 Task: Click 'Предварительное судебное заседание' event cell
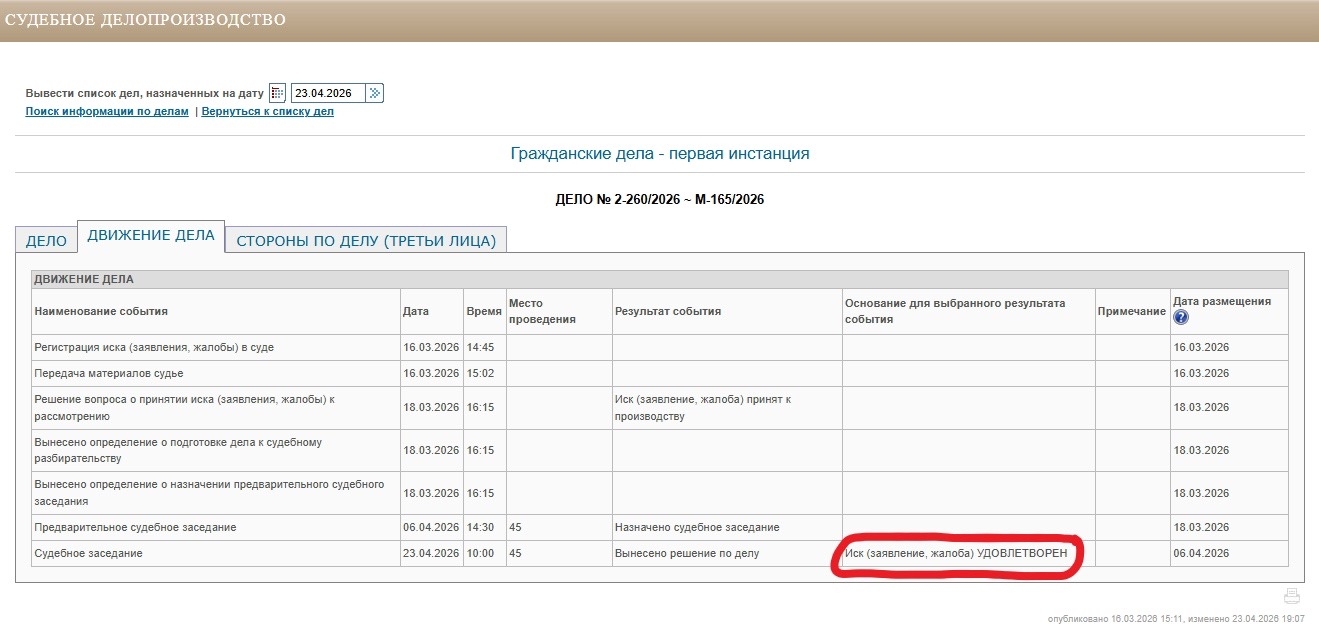click(135, 527)
